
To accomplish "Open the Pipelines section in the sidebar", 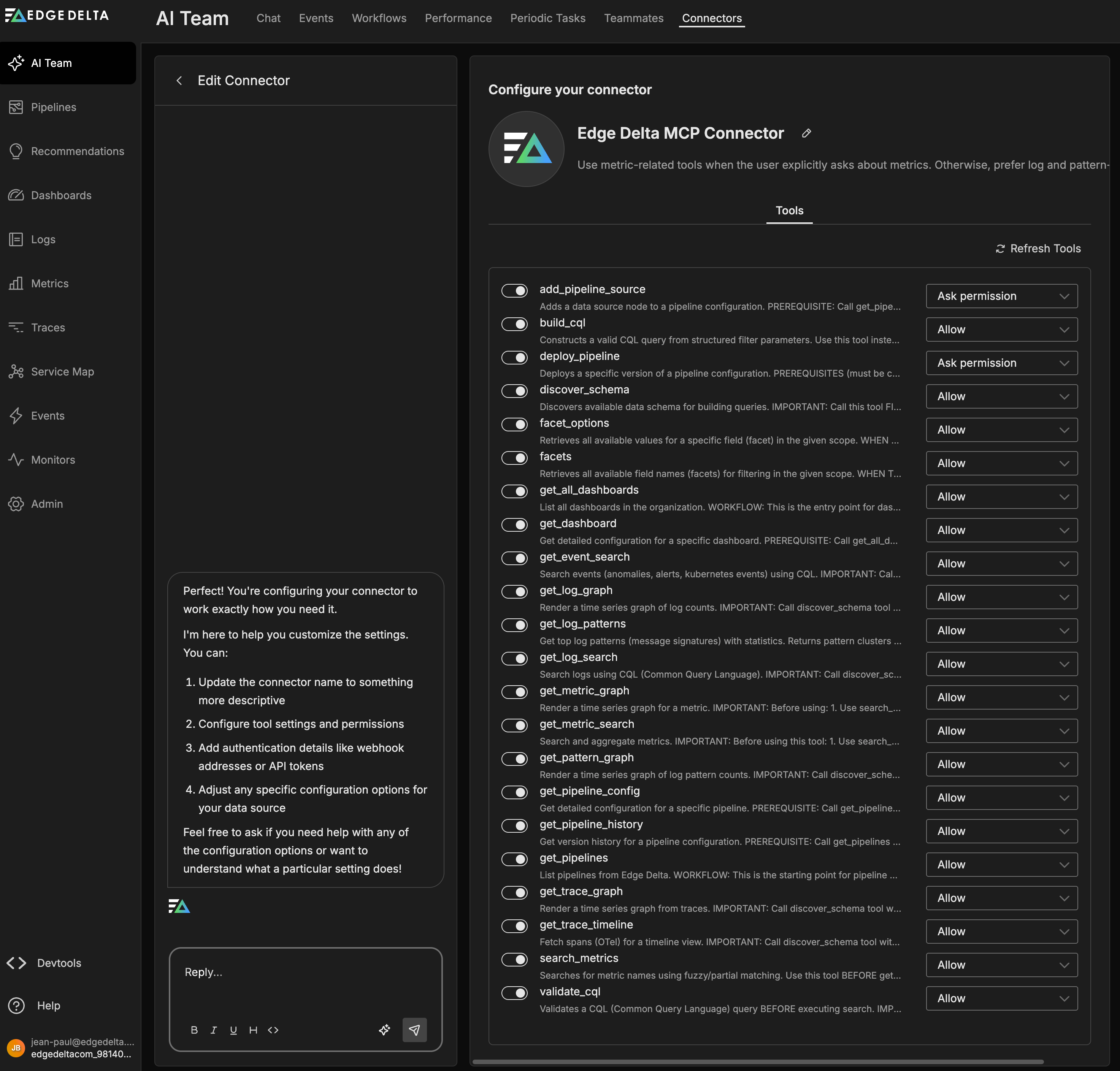I will point(53,107).
